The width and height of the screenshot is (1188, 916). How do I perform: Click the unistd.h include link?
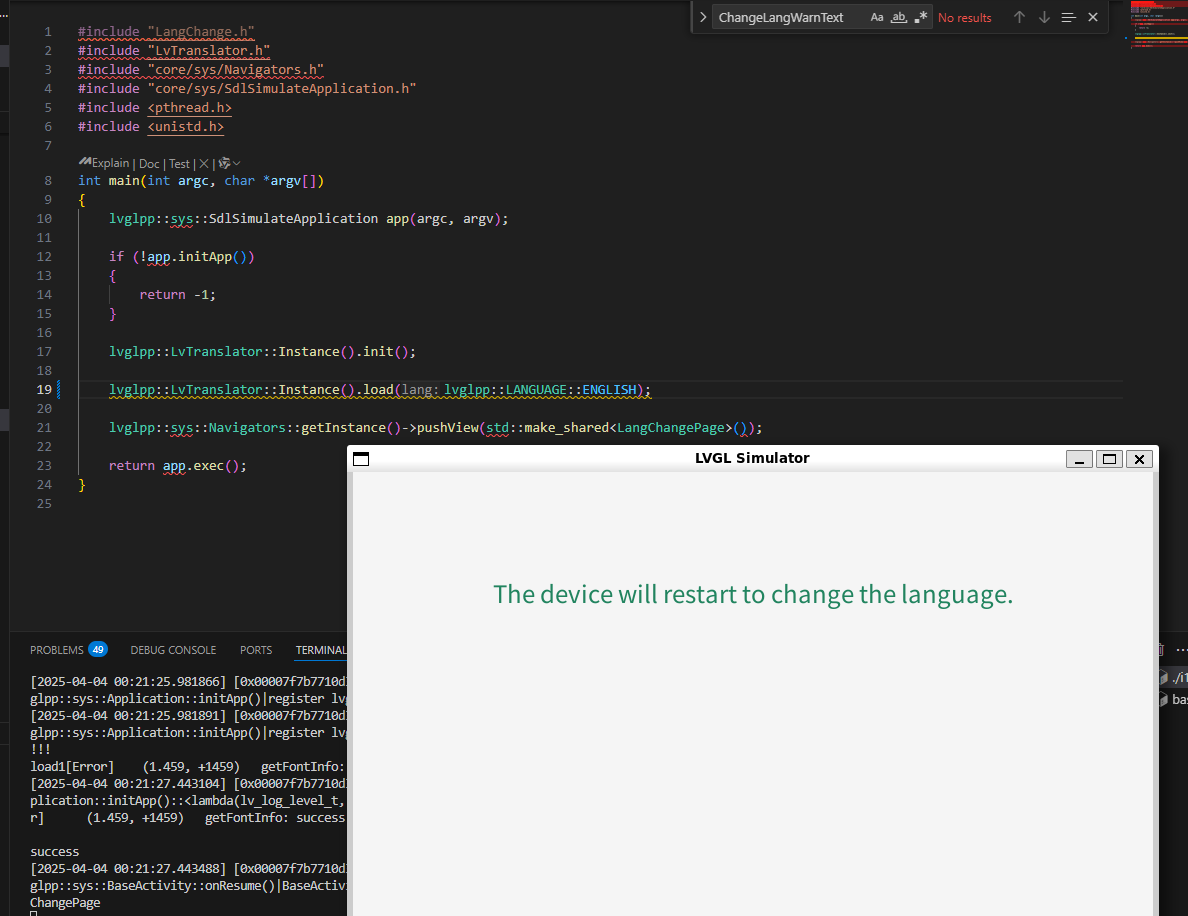[186, 127]
